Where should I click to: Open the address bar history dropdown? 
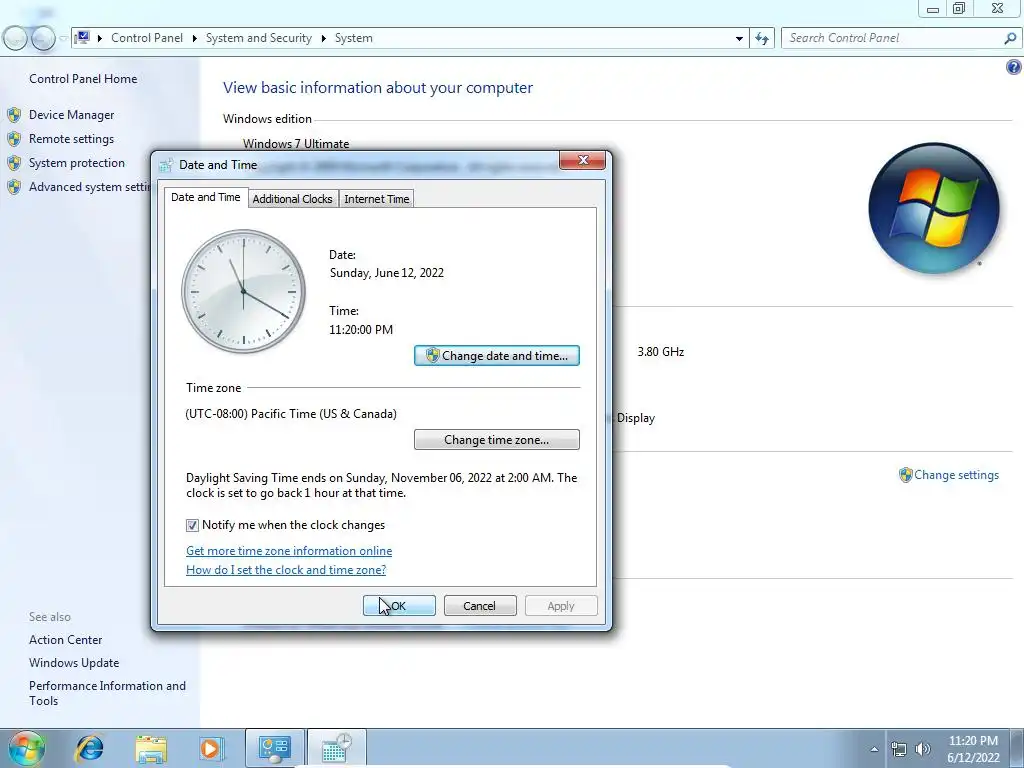click(739, 39)
